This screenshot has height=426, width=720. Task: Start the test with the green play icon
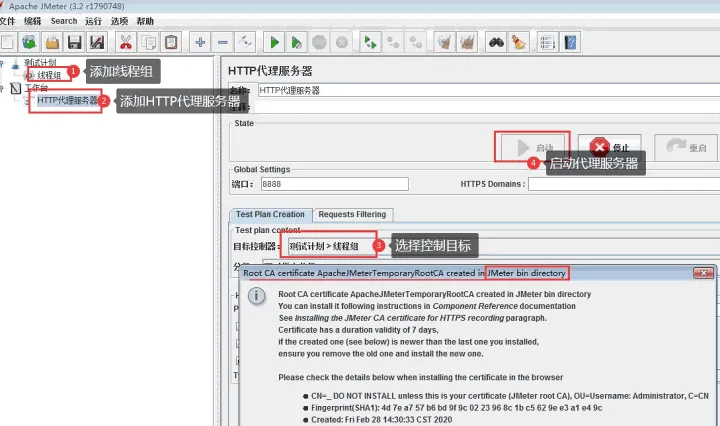[274, 42]
